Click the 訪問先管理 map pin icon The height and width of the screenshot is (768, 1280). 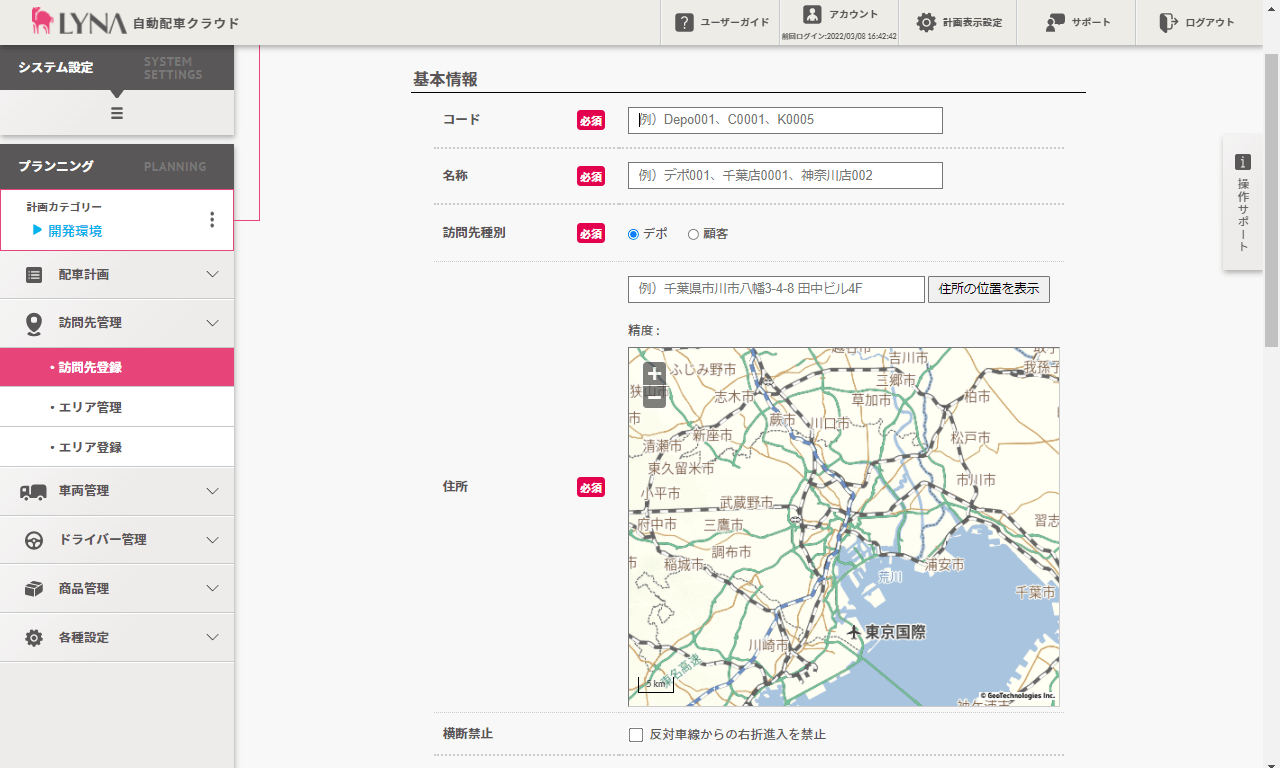[34, 323]
